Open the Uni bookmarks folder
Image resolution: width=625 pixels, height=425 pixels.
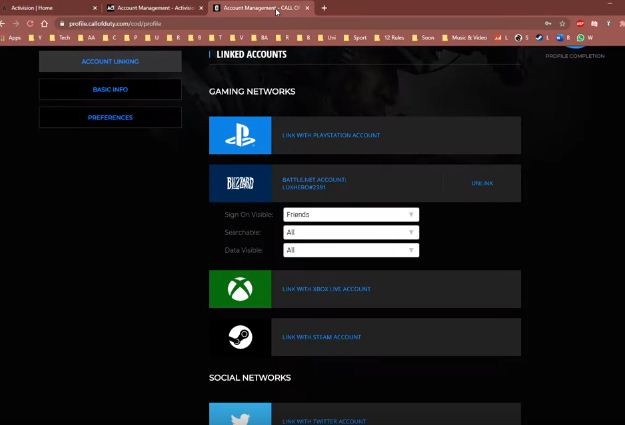327,38
